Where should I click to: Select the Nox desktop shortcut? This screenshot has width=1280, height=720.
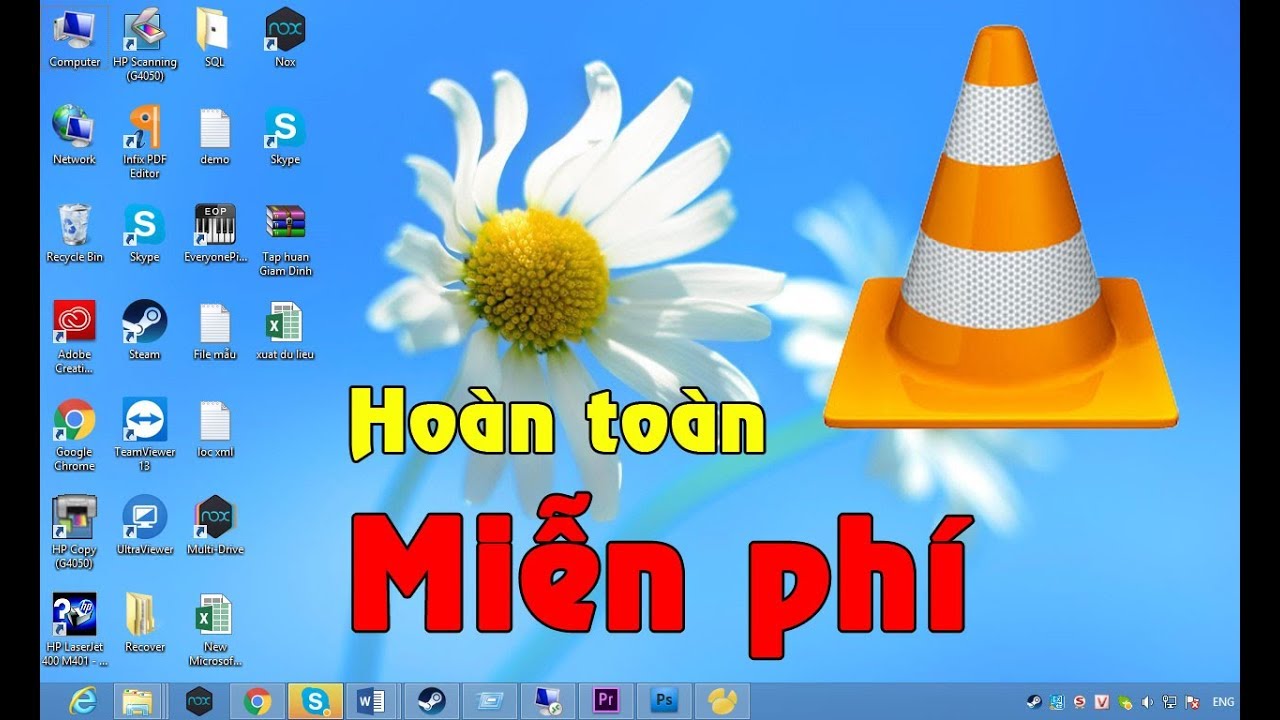pyautogui.click(x=285, y=40)
